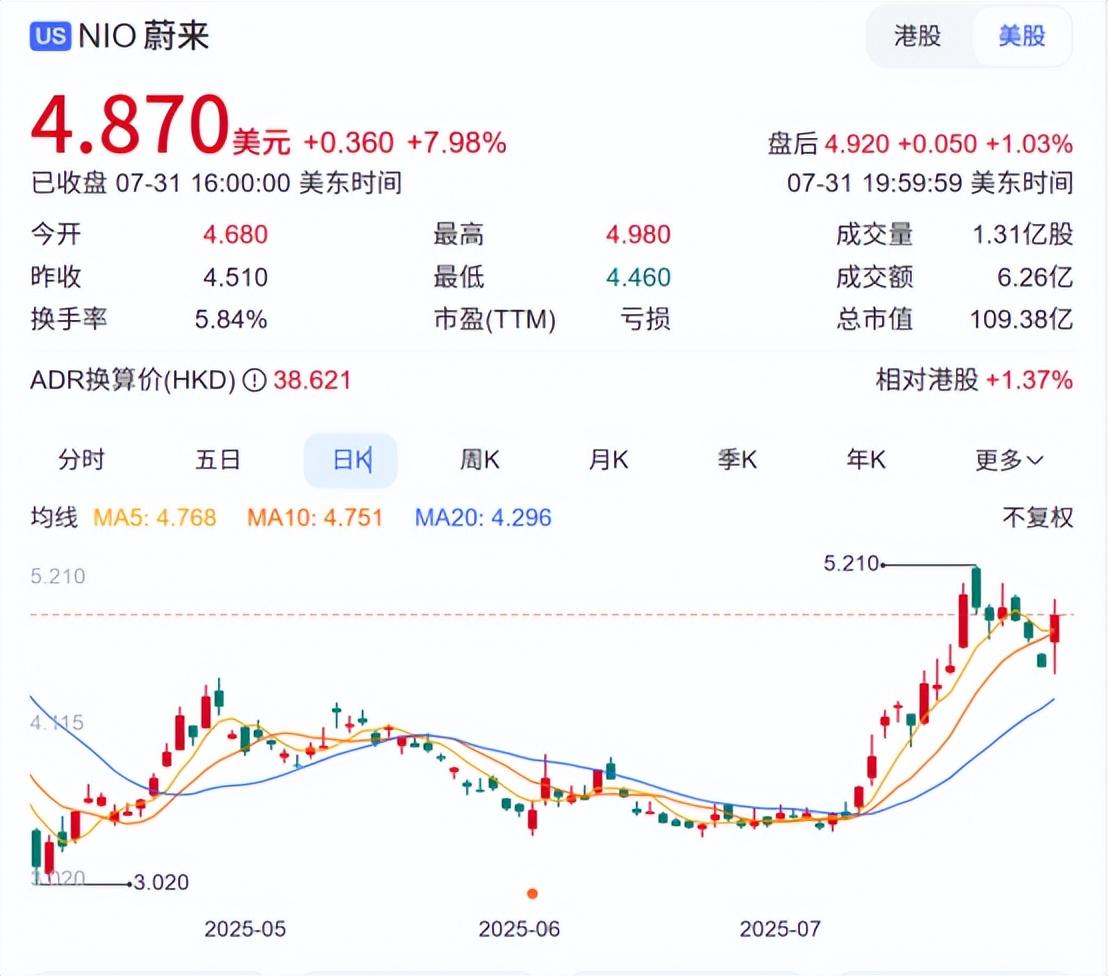Click the MA10: 4.751 indicator label
Viewport: 1108px width, 976px height.
[x=315, y=517]
